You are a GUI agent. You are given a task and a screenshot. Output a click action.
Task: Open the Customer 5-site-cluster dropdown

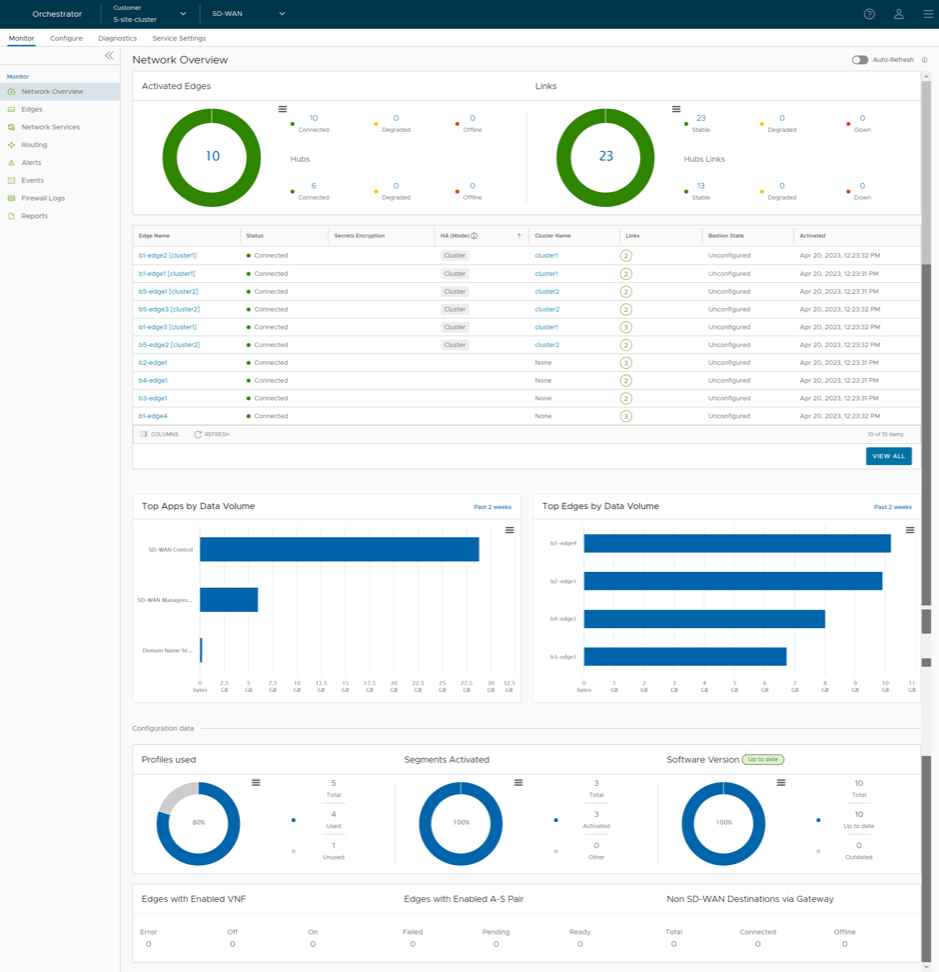150,14
